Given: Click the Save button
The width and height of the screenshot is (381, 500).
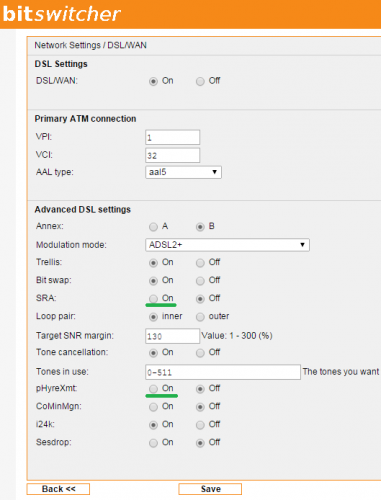Looking at the screenshot, I should coord(210,489).
